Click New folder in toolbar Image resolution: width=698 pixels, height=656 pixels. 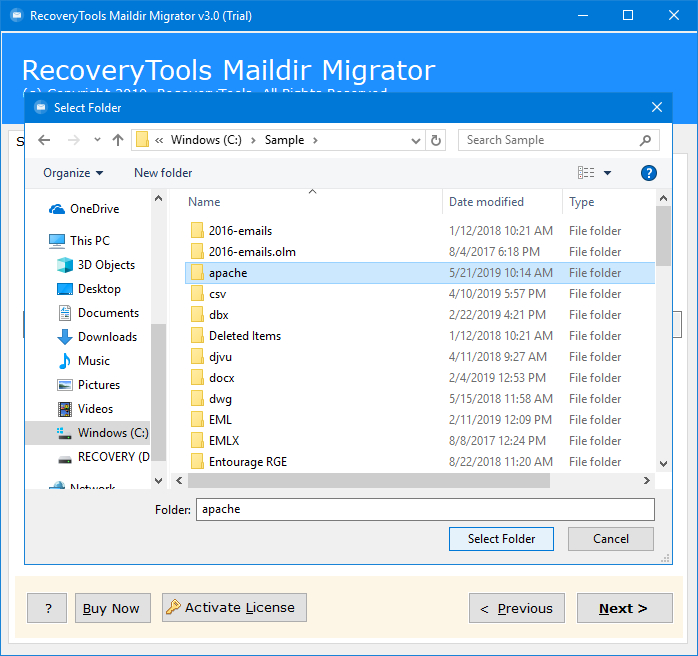point(163,173)
